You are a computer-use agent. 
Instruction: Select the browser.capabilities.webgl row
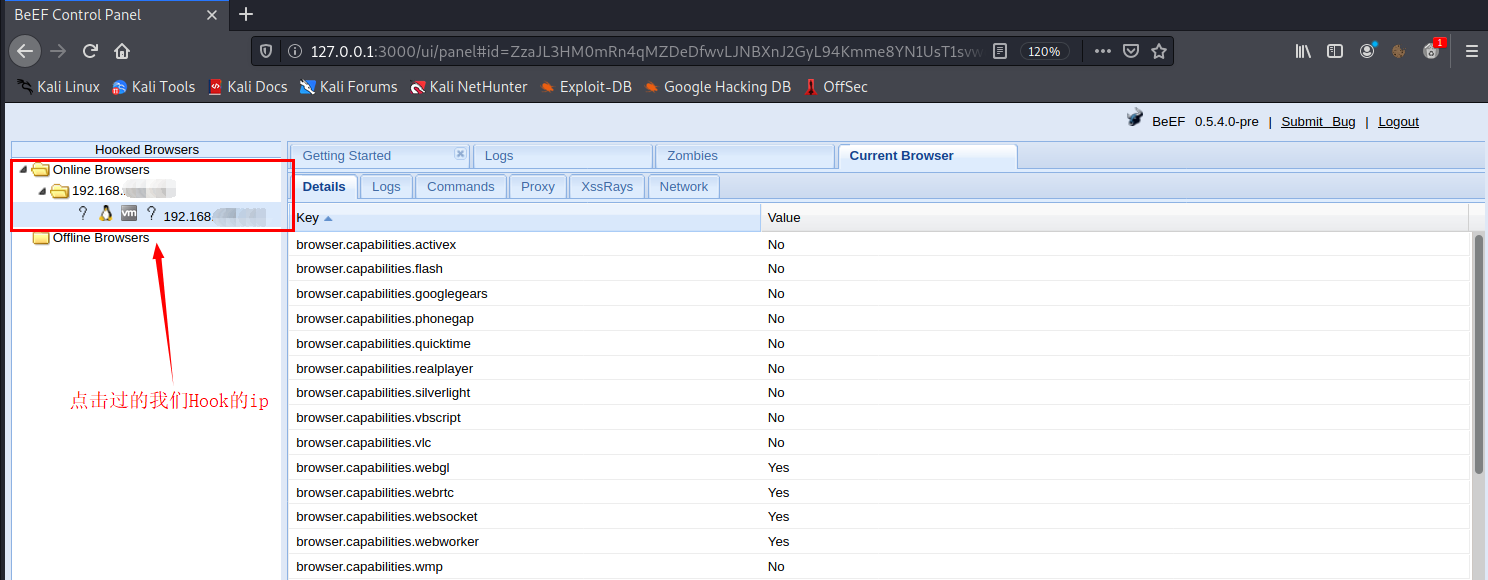[x=880, y=468]
